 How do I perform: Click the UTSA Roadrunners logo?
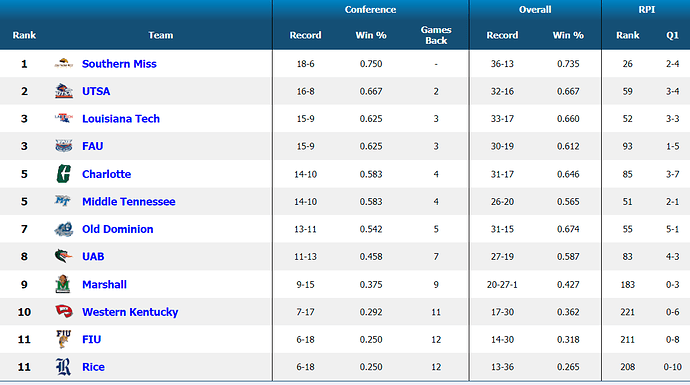pos(63,91)
